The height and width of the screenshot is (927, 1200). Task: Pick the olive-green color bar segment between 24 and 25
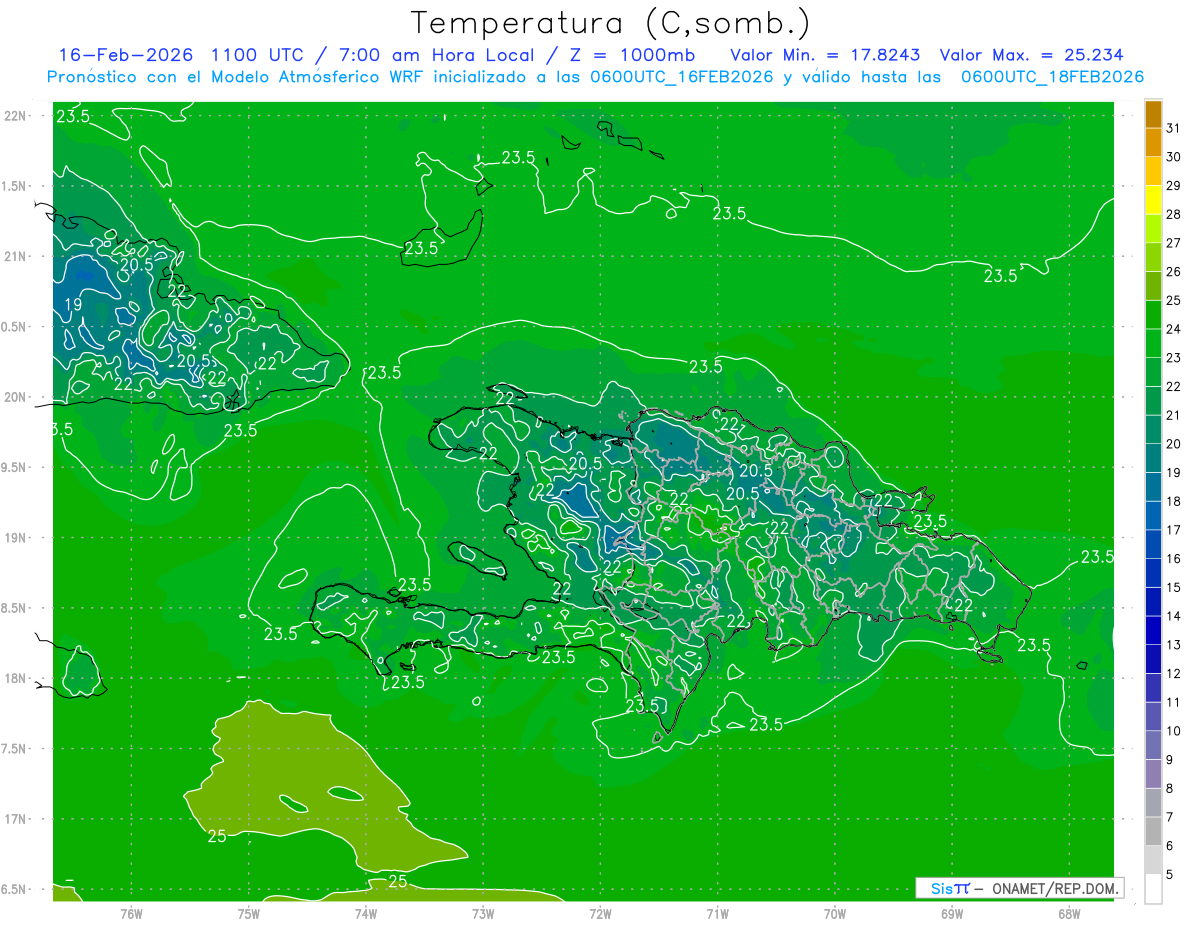pyautogui.click(x=1153, y=314)
